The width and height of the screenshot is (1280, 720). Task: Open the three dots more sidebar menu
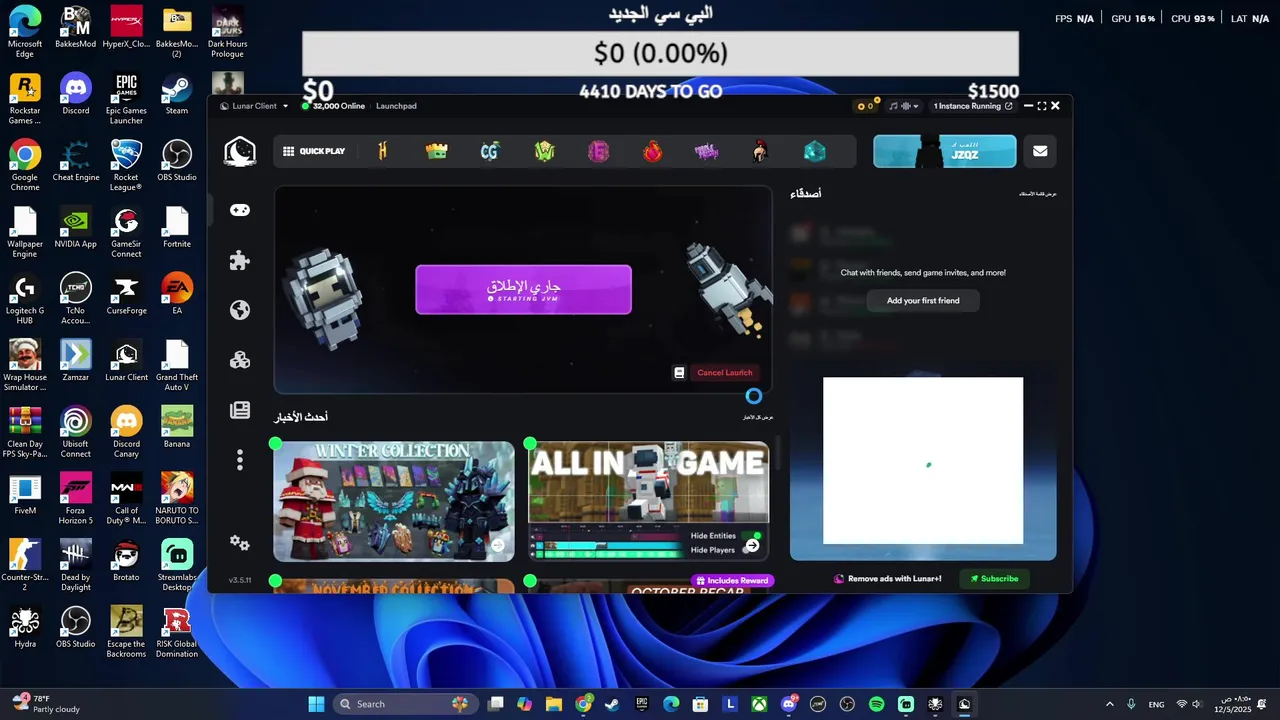tap(240, 460)
